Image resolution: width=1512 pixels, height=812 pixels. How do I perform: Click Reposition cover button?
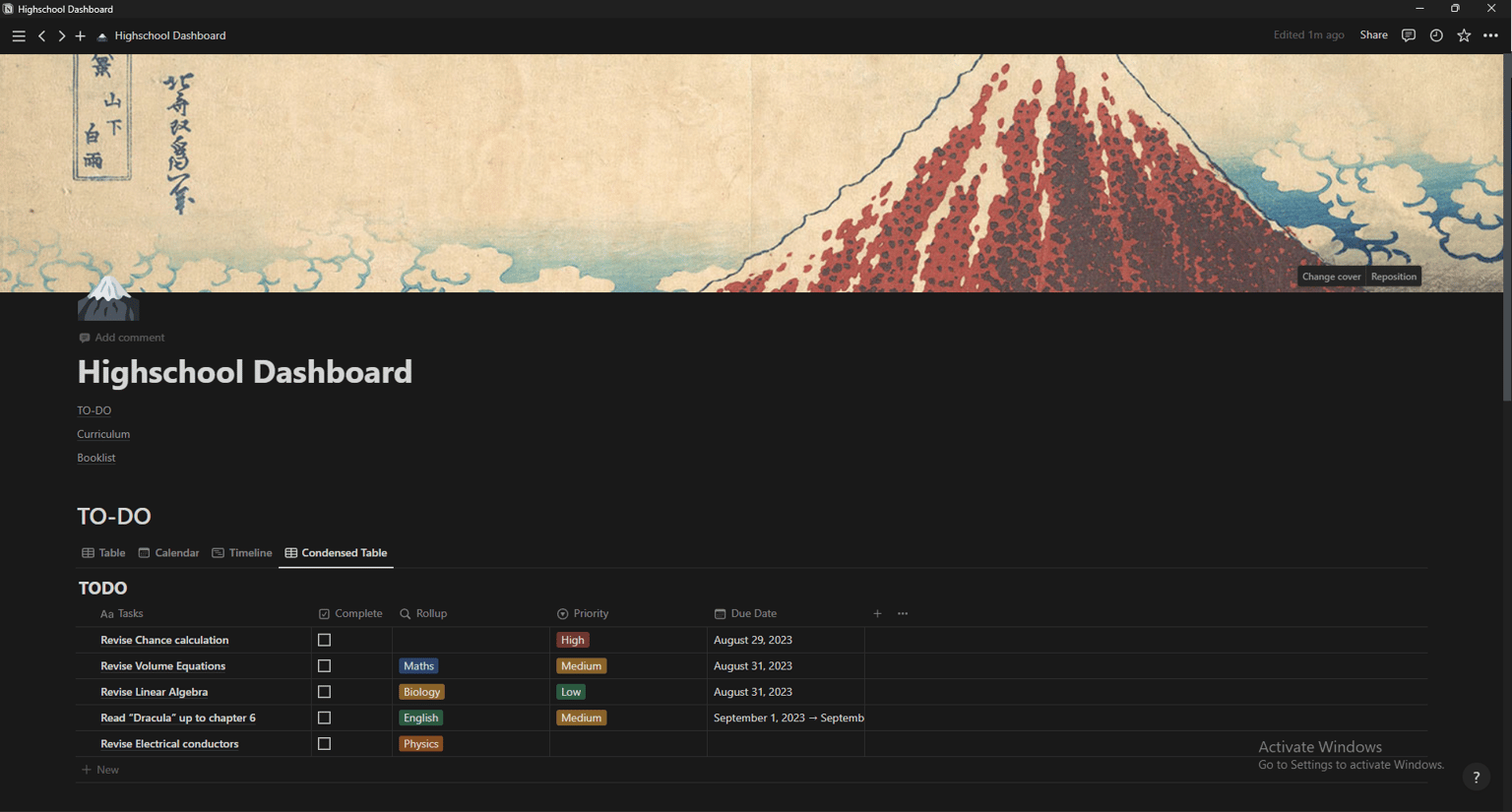[x=1393, y=277]
